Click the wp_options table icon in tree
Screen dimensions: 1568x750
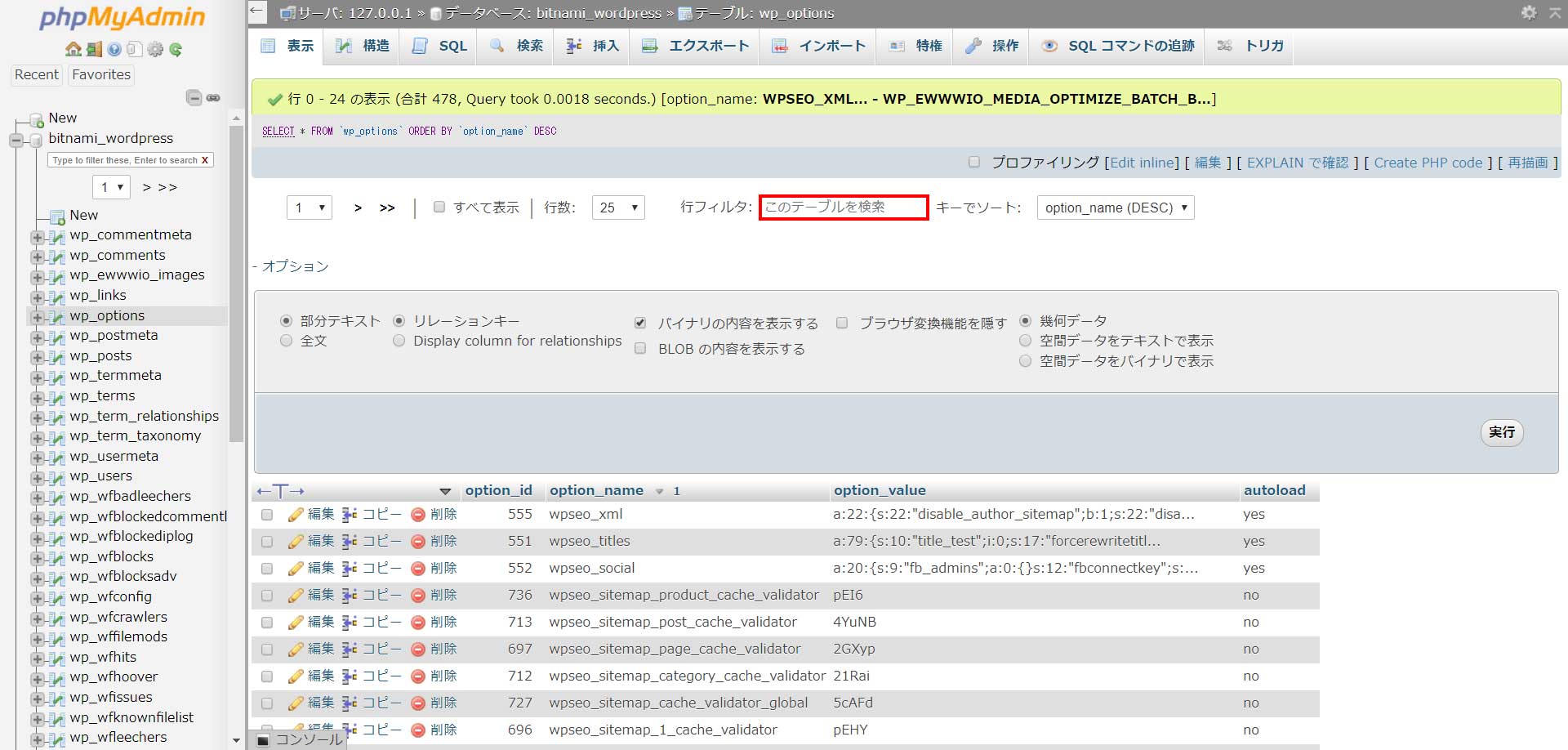coord(56,317)
